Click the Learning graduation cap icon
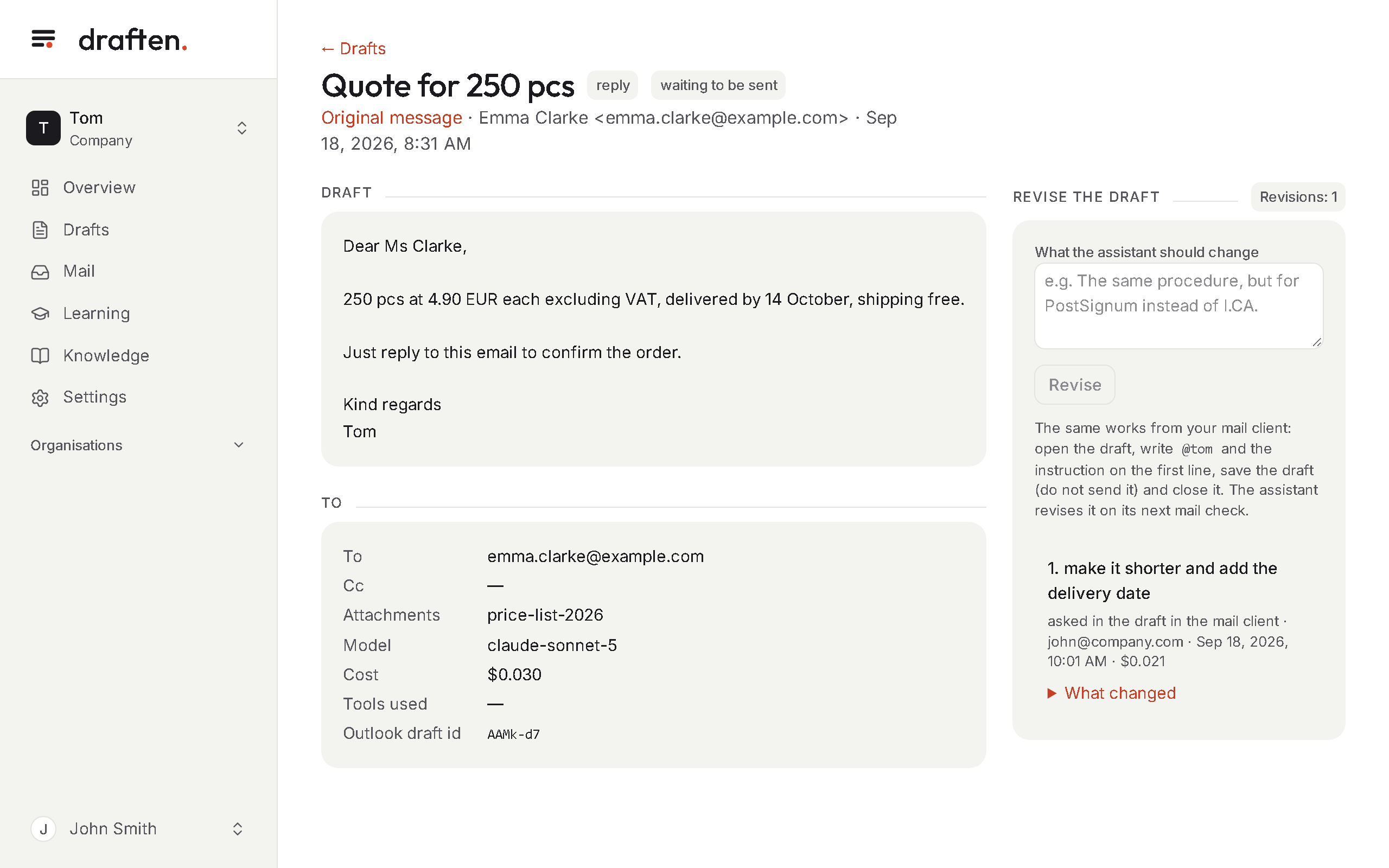1389x868 pixels. [x=40, y=314]
